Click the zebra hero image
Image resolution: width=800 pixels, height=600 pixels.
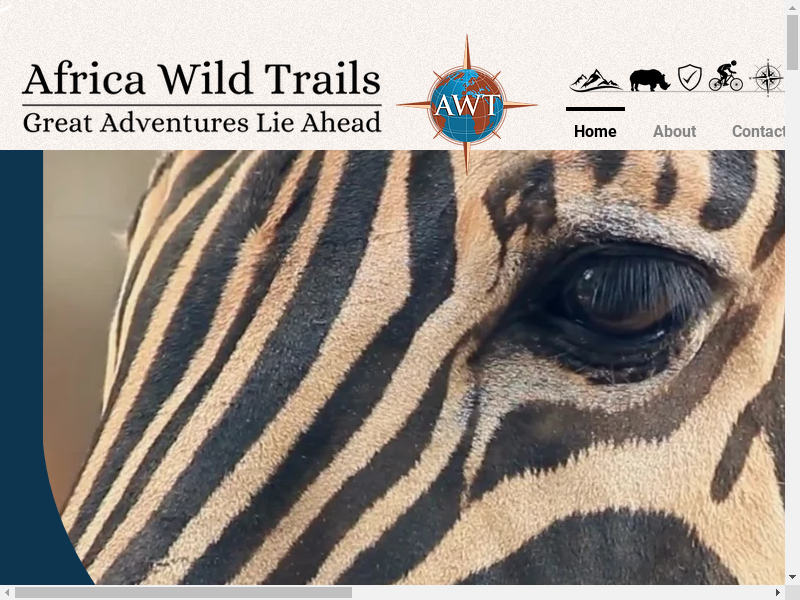pos(414,367)
